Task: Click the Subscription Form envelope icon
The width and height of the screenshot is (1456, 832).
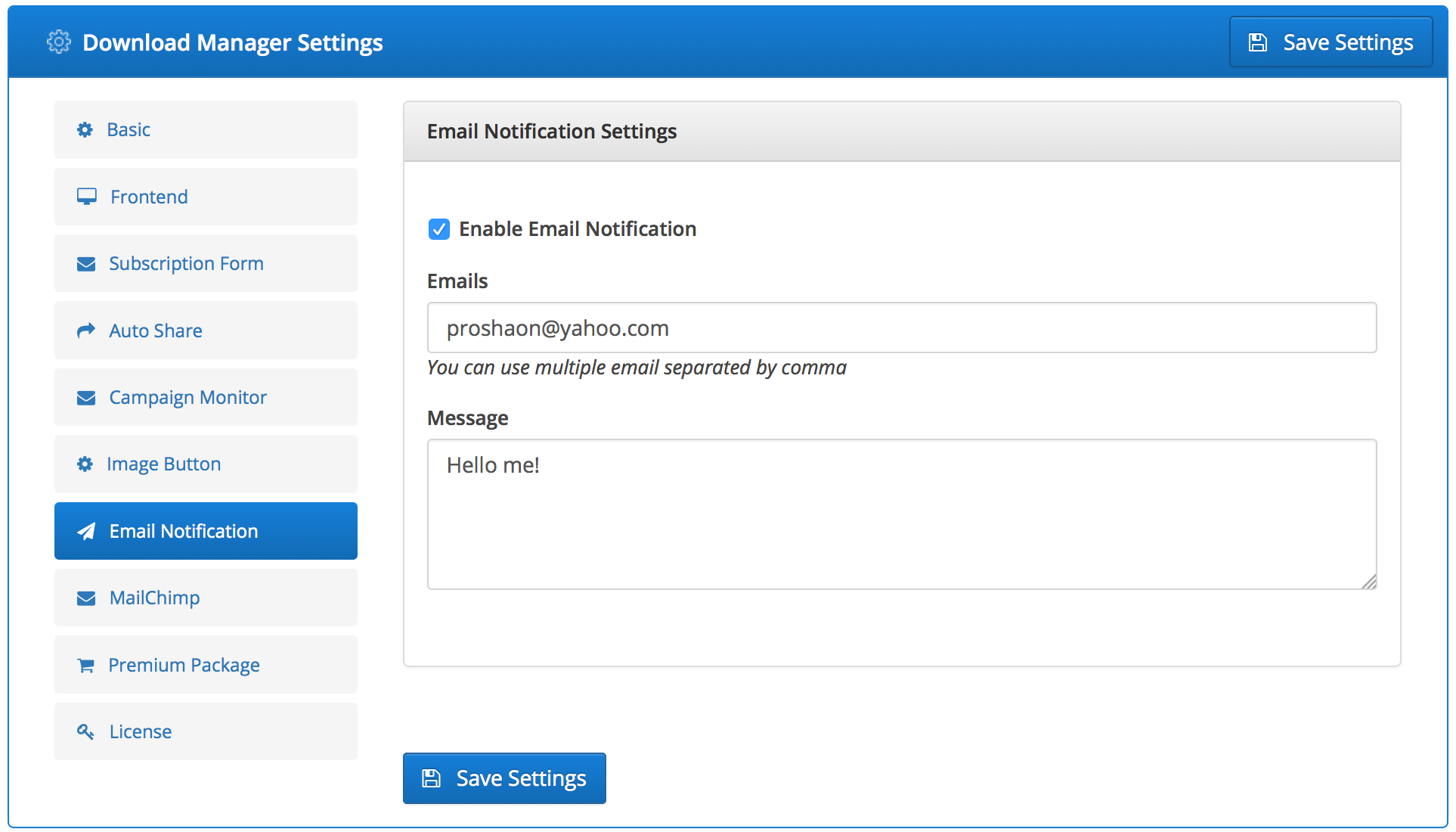Action: click(x=86, y=263)
